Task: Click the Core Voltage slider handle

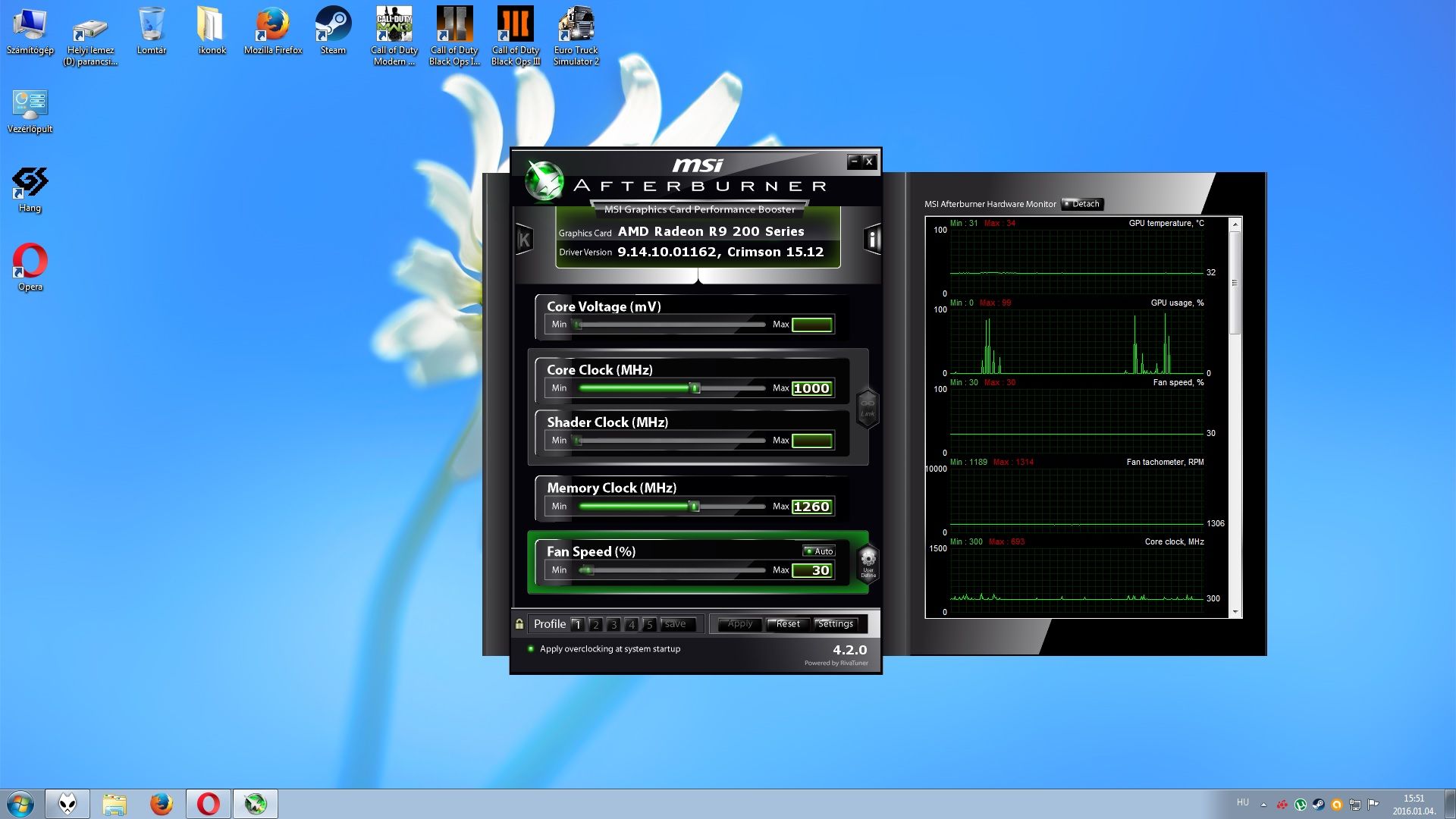Action: click(x=578, y=325)
